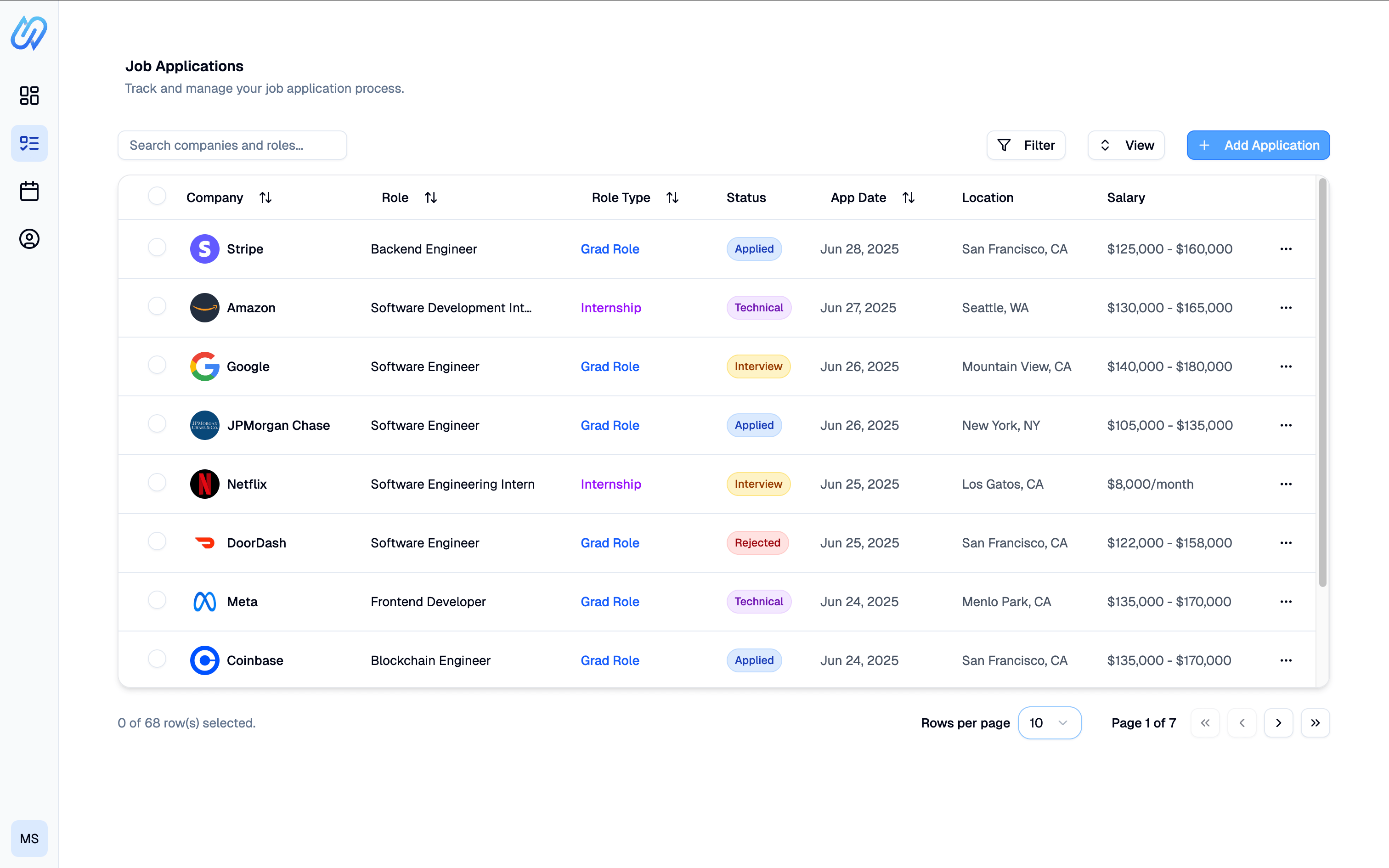
Task: Select the Applications list icon in sidebar
Action: tap(28, 143)
